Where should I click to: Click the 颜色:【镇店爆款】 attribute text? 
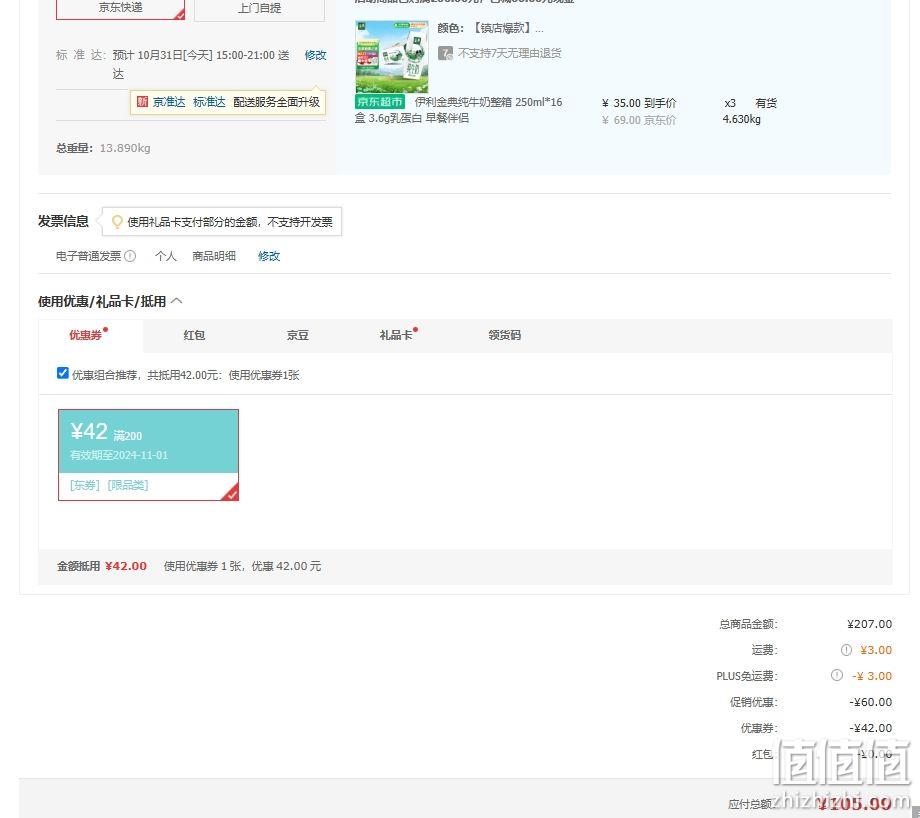coord(491,28)
